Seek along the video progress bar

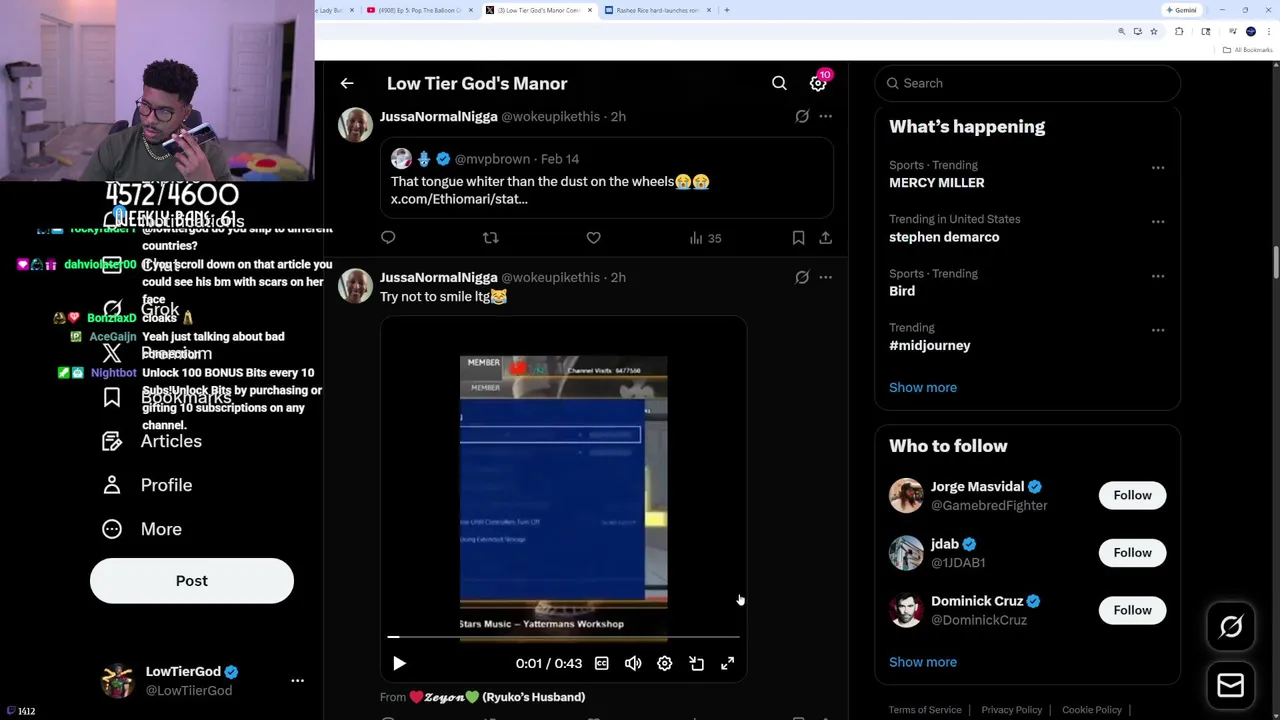(564, 636)
